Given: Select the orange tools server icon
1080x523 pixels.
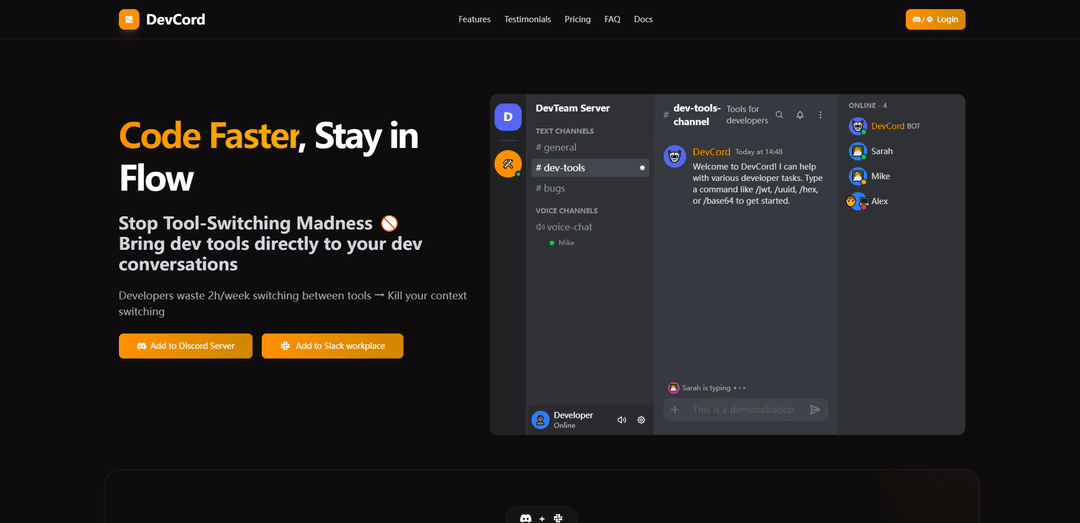Looking at the screenshot, I should [x=508, y=164].
